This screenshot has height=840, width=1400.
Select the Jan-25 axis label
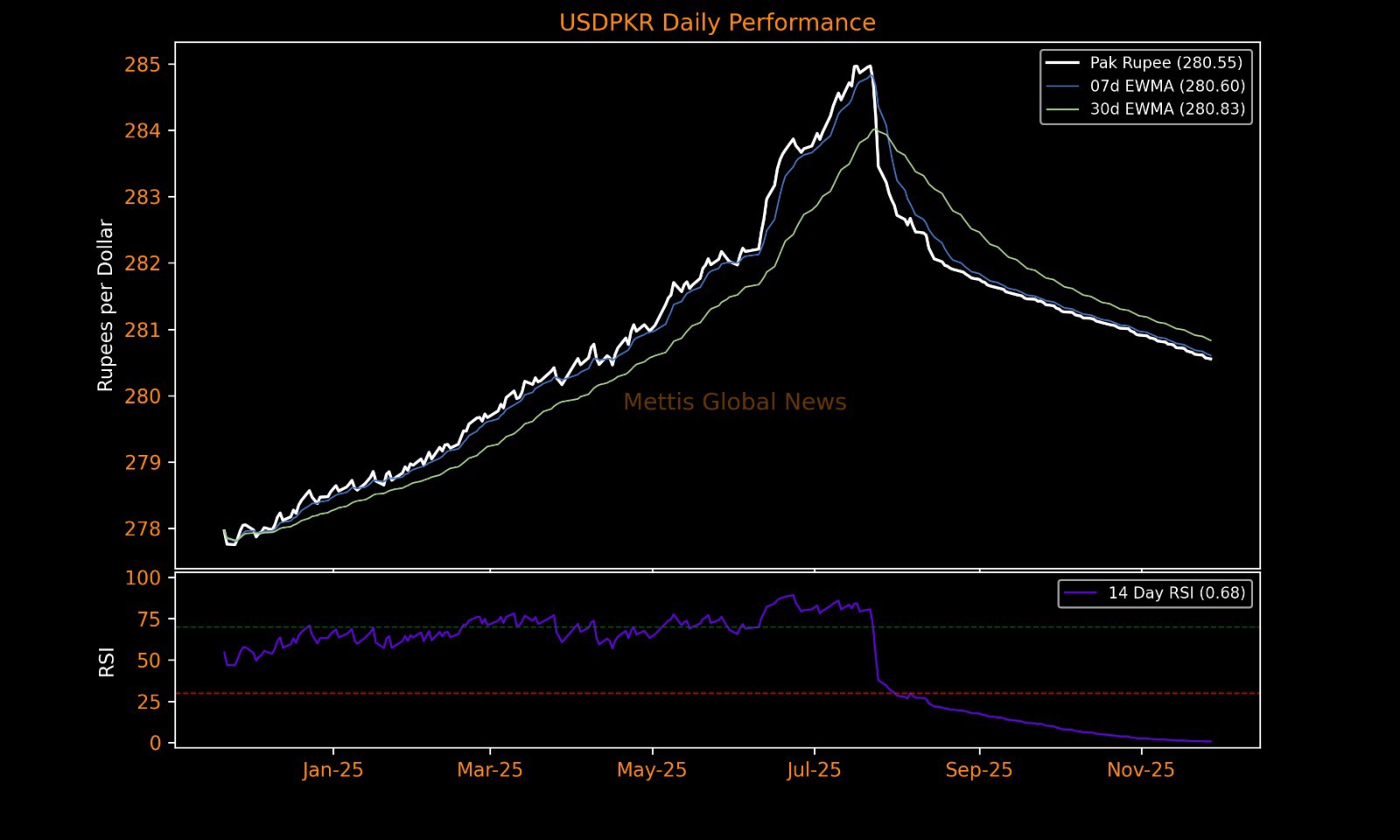click(333, 769)
